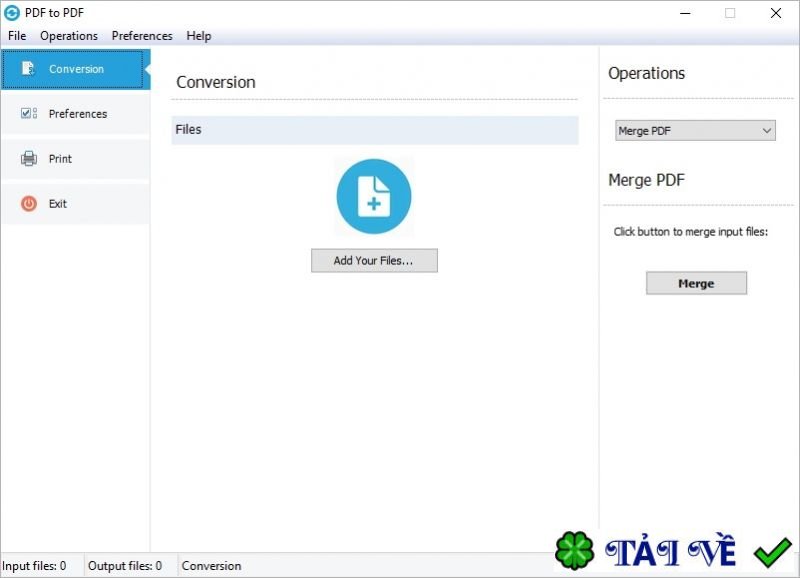Switch to Preferences in the sidebar
Screen dimensions: 800x578
(x=76, y=114)
